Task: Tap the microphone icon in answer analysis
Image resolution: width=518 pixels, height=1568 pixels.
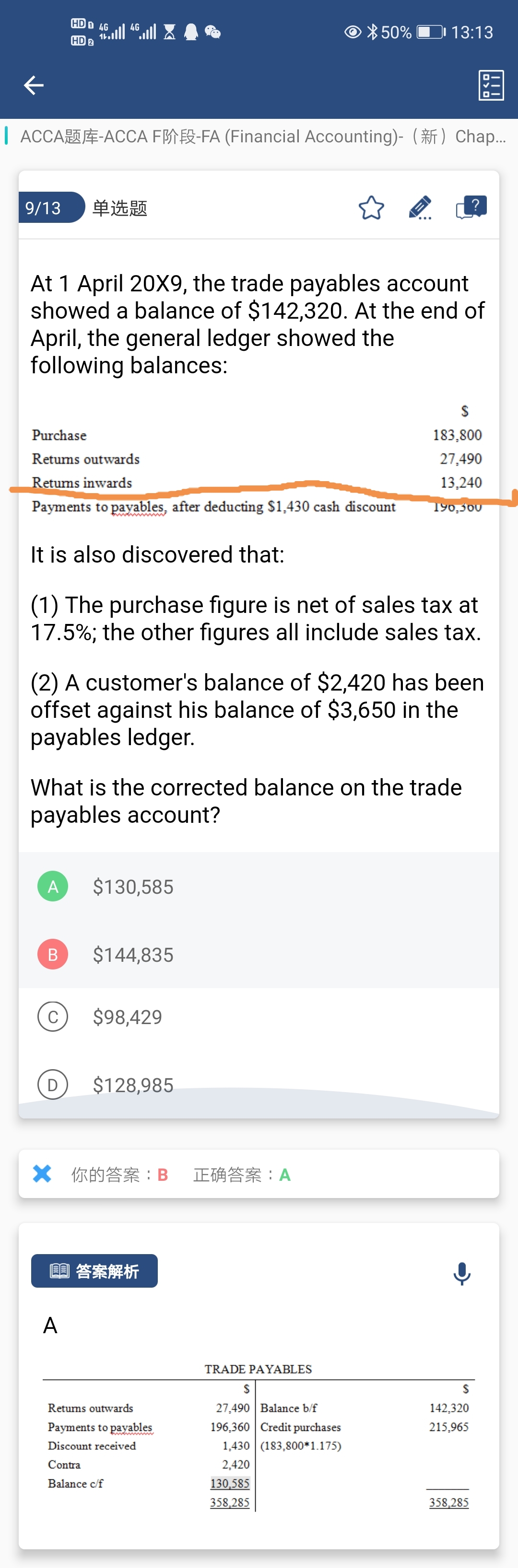Action: click(462, 1273)
